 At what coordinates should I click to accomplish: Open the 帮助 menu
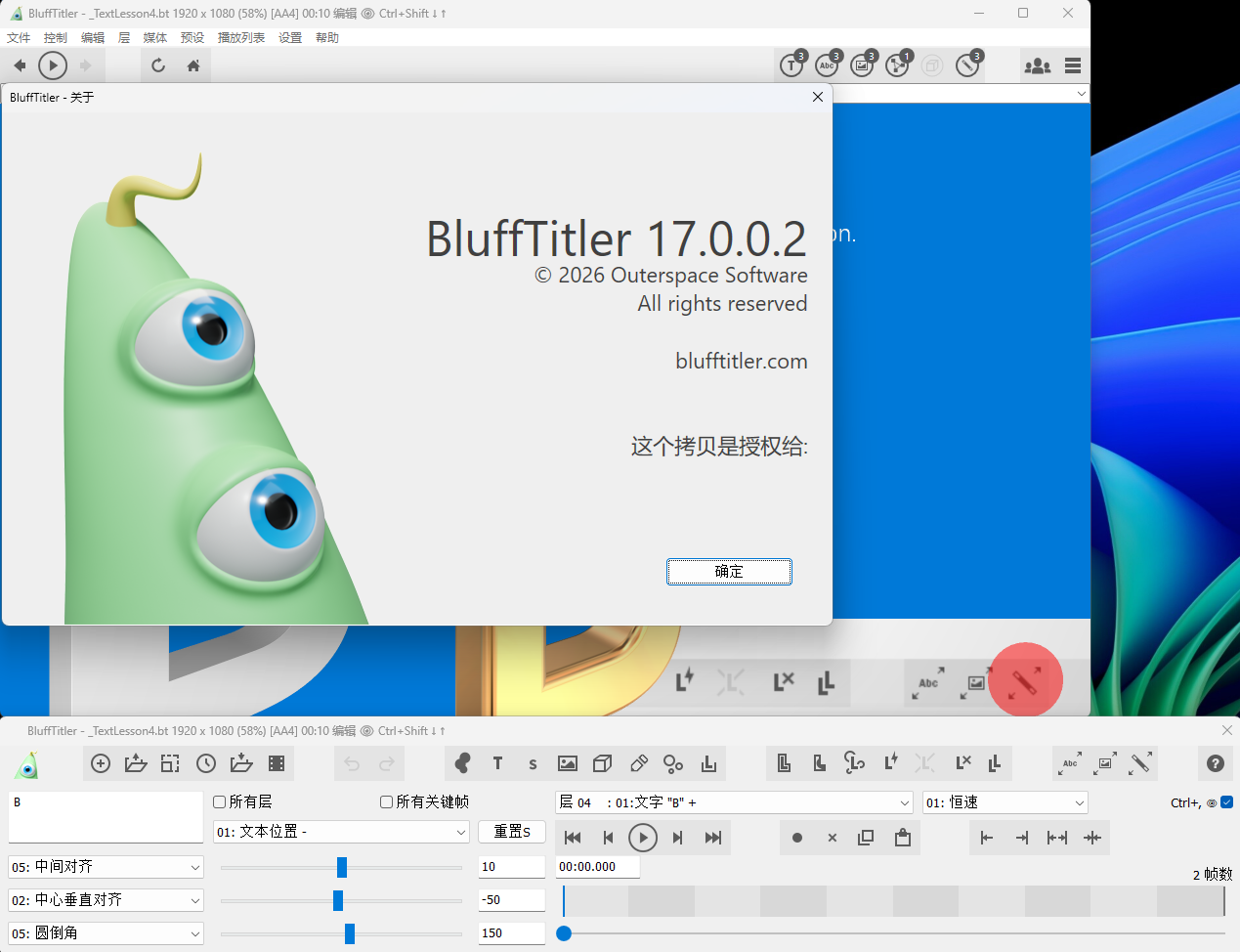[x=327, y=37]
